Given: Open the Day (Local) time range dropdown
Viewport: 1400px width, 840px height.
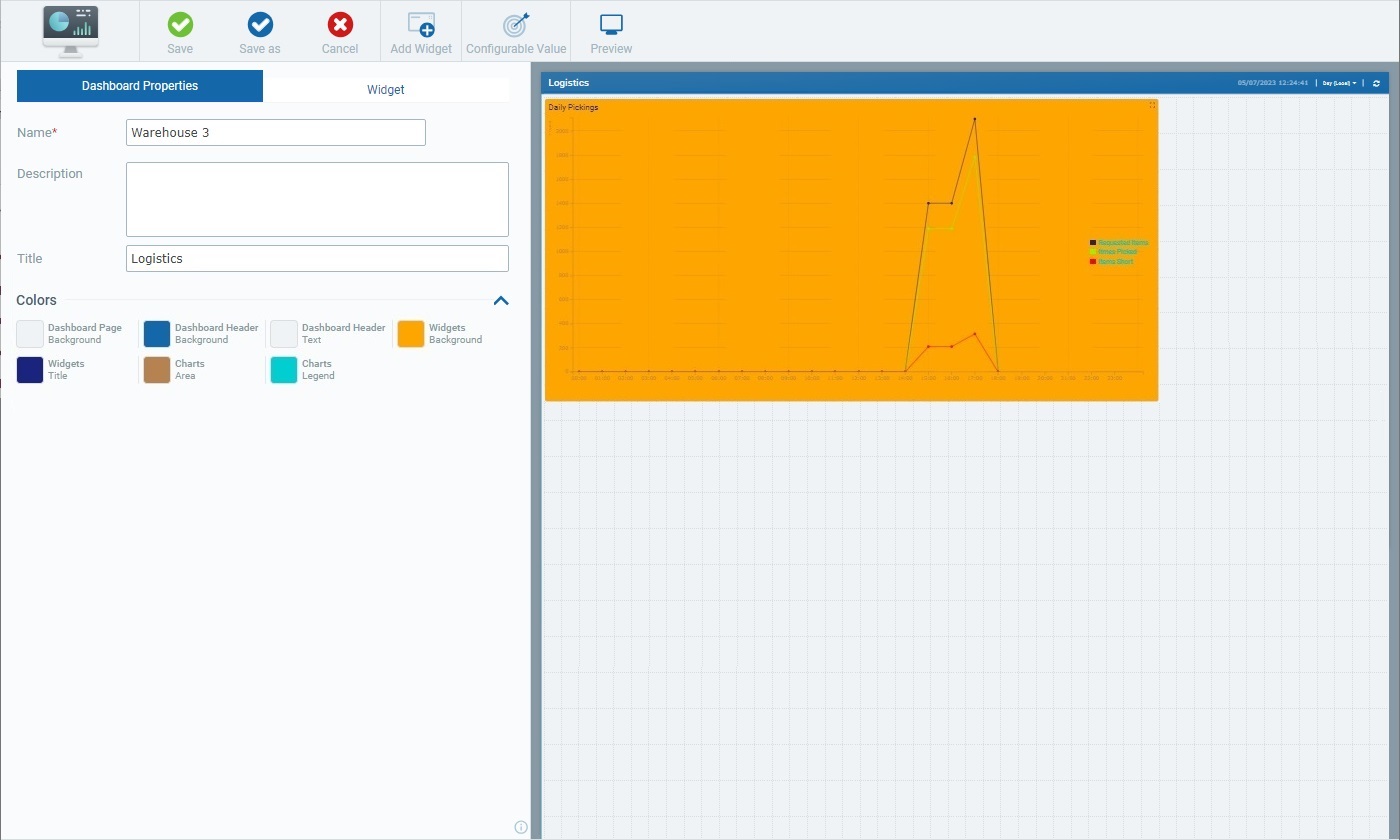Looking at the screenshot, I should point(1339,83).
